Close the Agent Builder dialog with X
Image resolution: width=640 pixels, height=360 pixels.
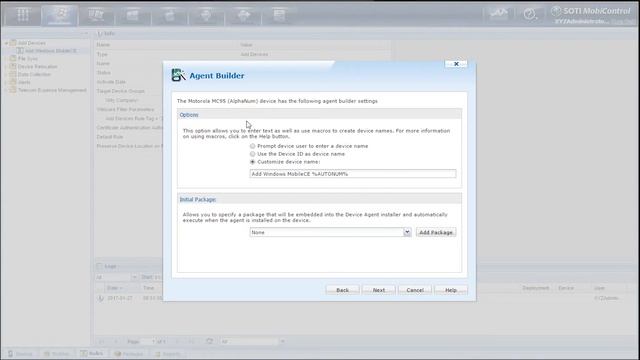tap(456, 64)
